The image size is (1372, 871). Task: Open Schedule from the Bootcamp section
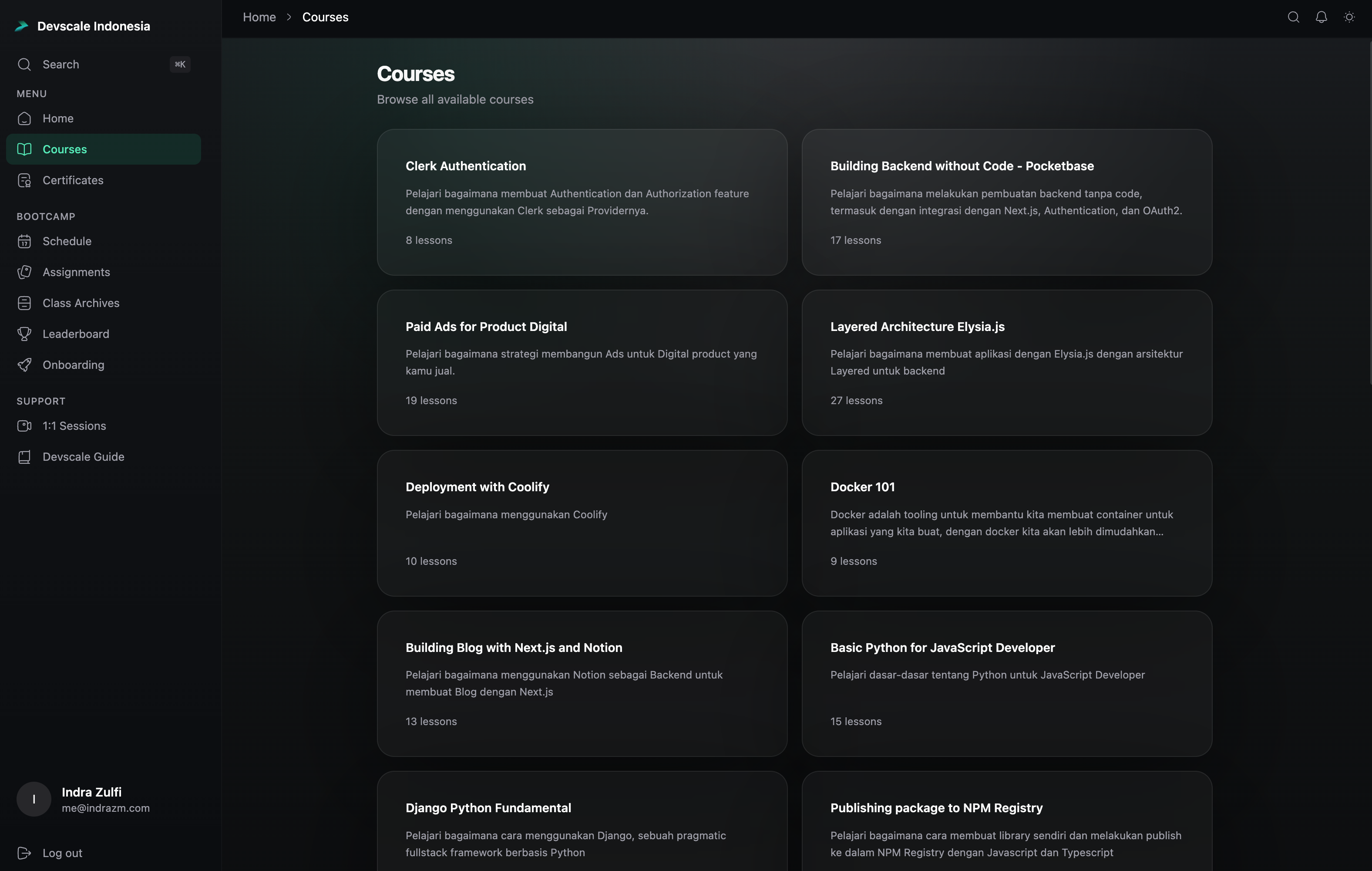coord(67,241)
